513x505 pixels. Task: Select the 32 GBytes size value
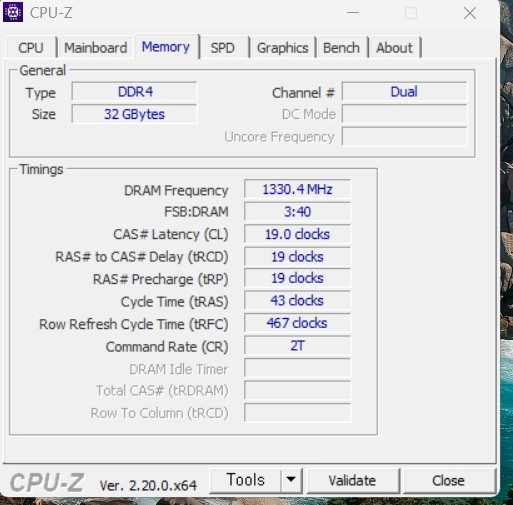pyautogui.click(x=134, y=114)
